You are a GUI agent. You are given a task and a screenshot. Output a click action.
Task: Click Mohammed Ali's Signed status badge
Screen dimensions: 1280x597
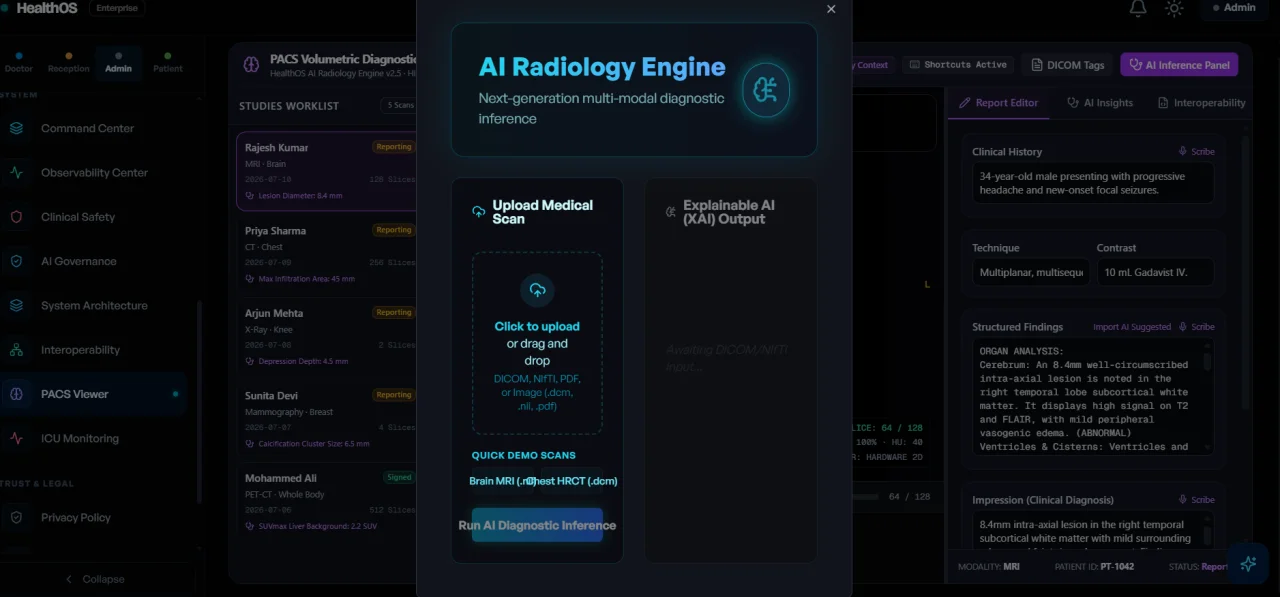(399, 478)
